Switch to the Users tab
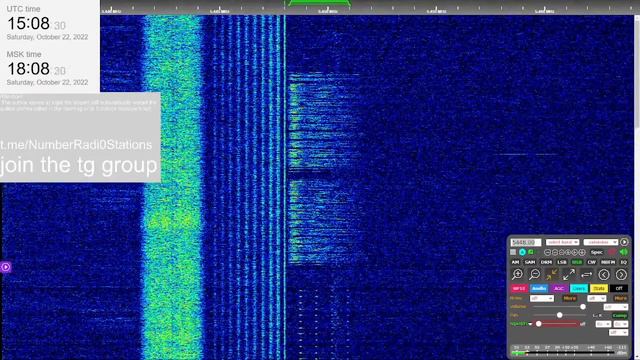 point(579,289)
